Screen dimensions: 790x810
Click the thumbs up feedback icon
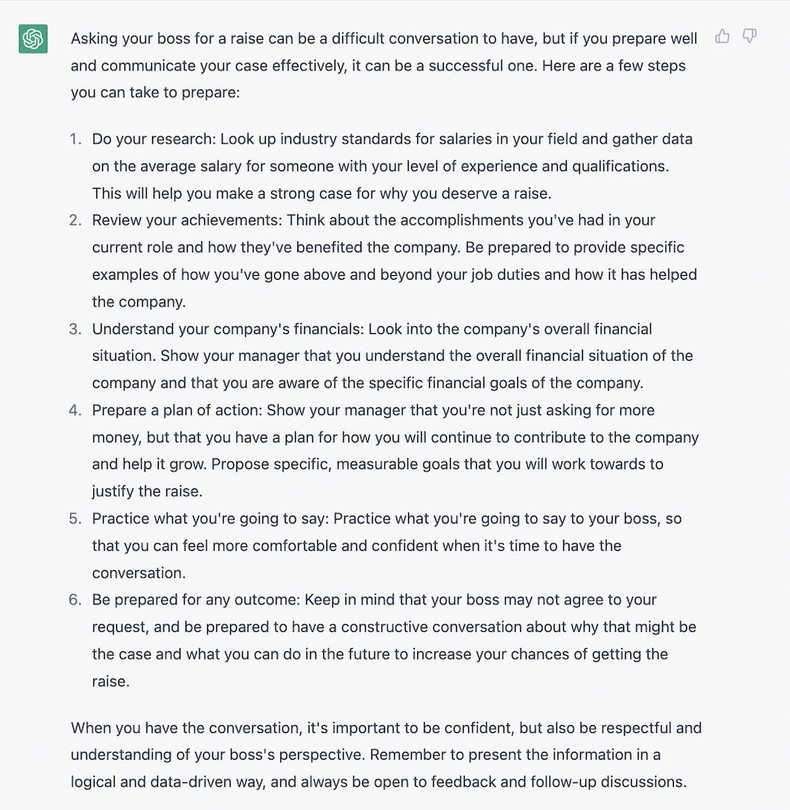(x=722, y=37)
